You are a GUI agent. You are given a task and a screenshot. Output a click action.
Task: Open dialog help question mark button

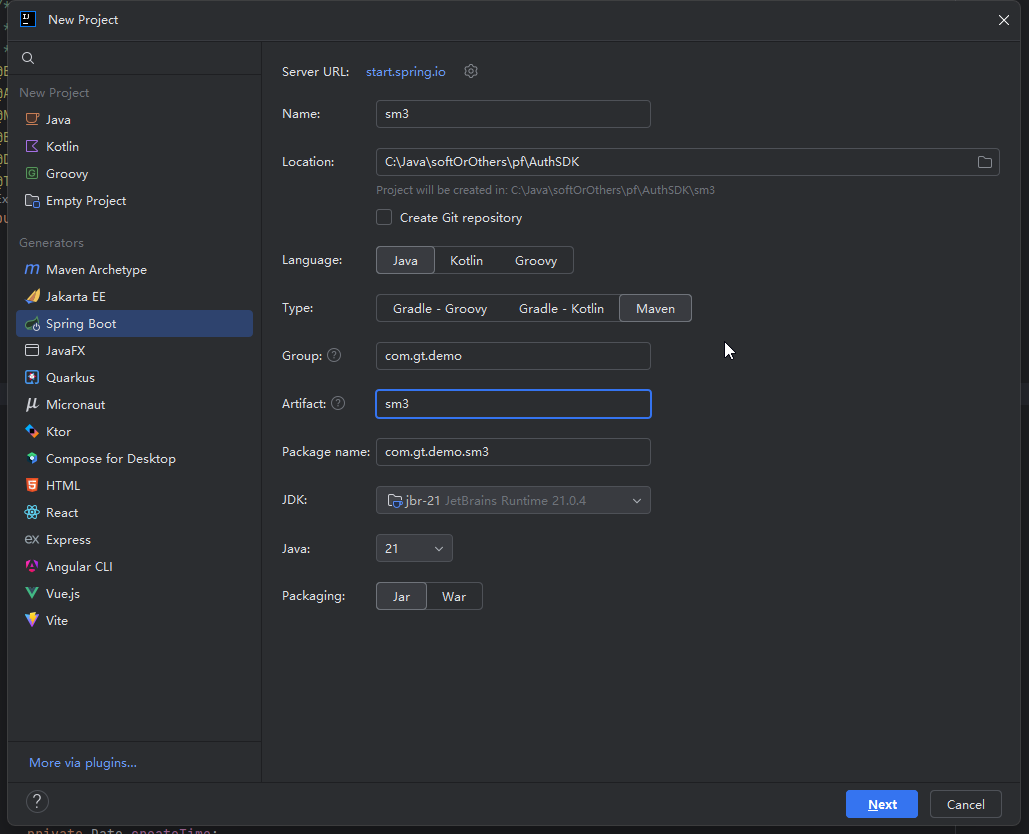pyautogui.click(x=37, y=801)
